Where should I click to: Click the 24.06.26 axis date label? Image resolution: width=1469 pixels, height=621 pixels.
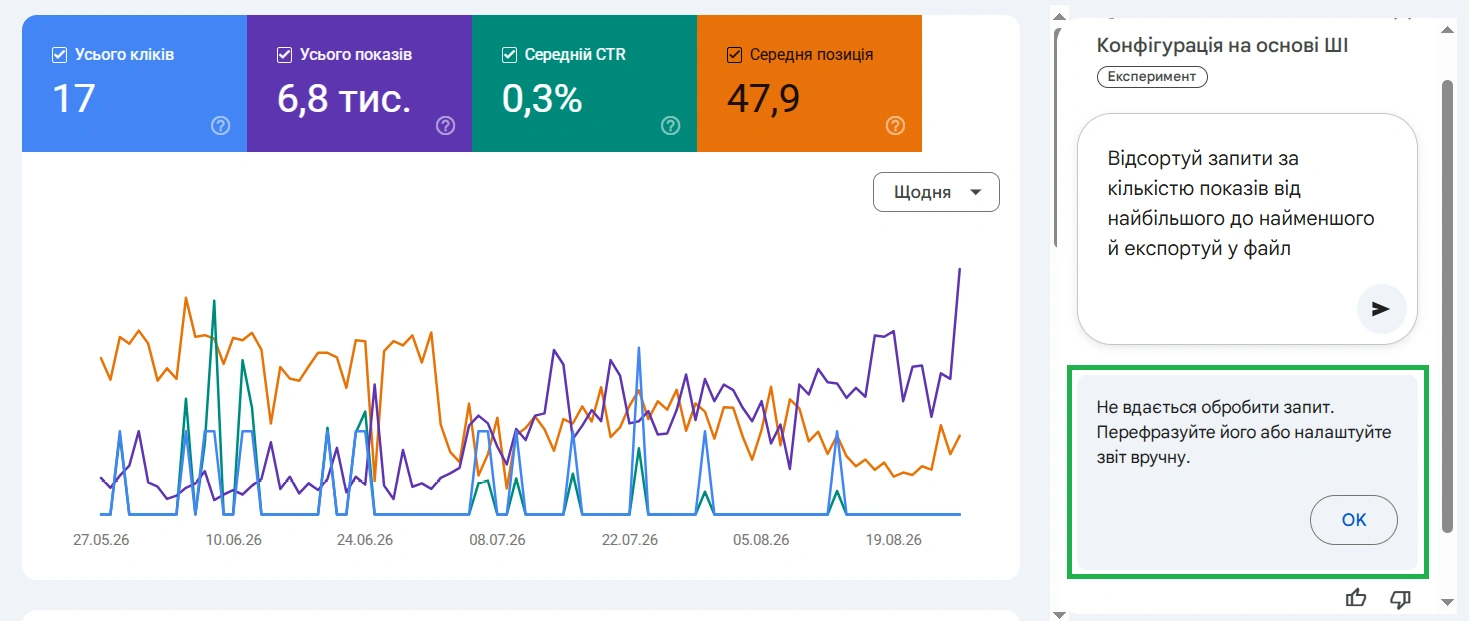pos(365,540)
